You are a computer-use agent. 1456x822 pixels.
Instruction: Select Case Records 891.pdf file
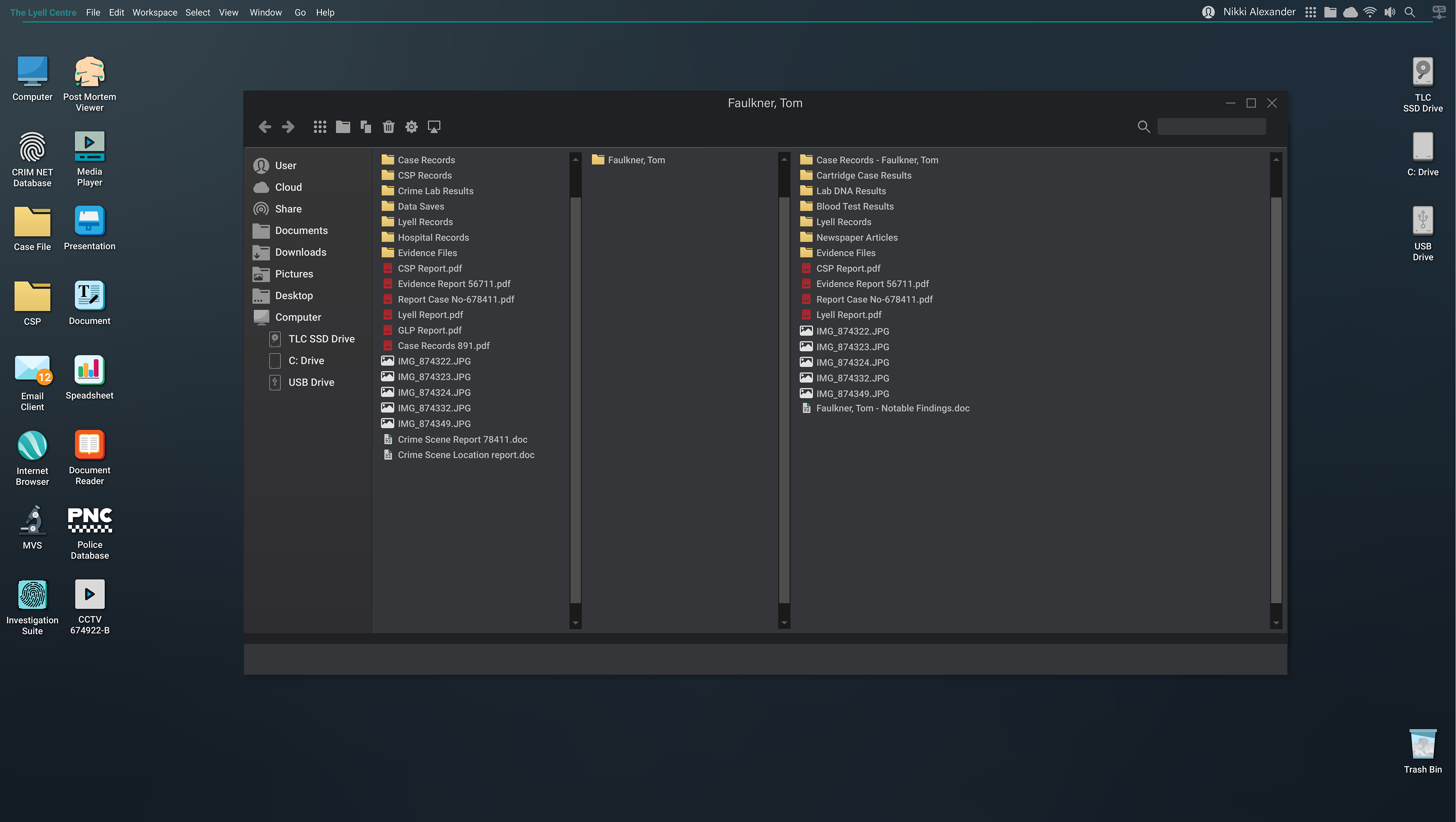[436, 346]
